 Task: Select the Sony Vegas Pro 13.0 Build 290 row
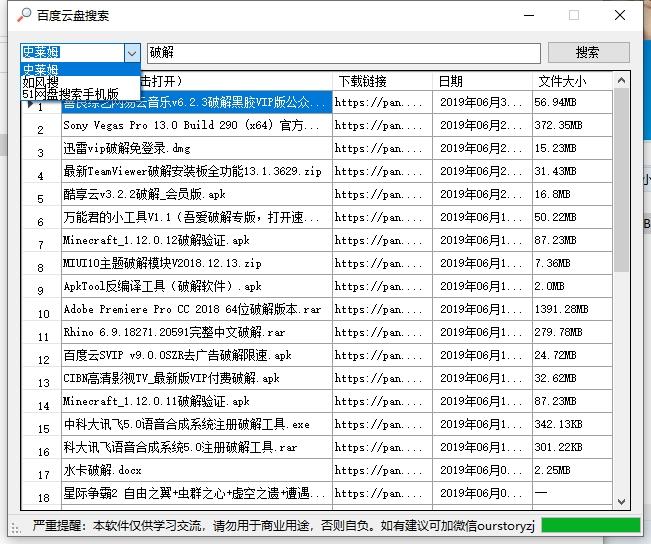197,125
